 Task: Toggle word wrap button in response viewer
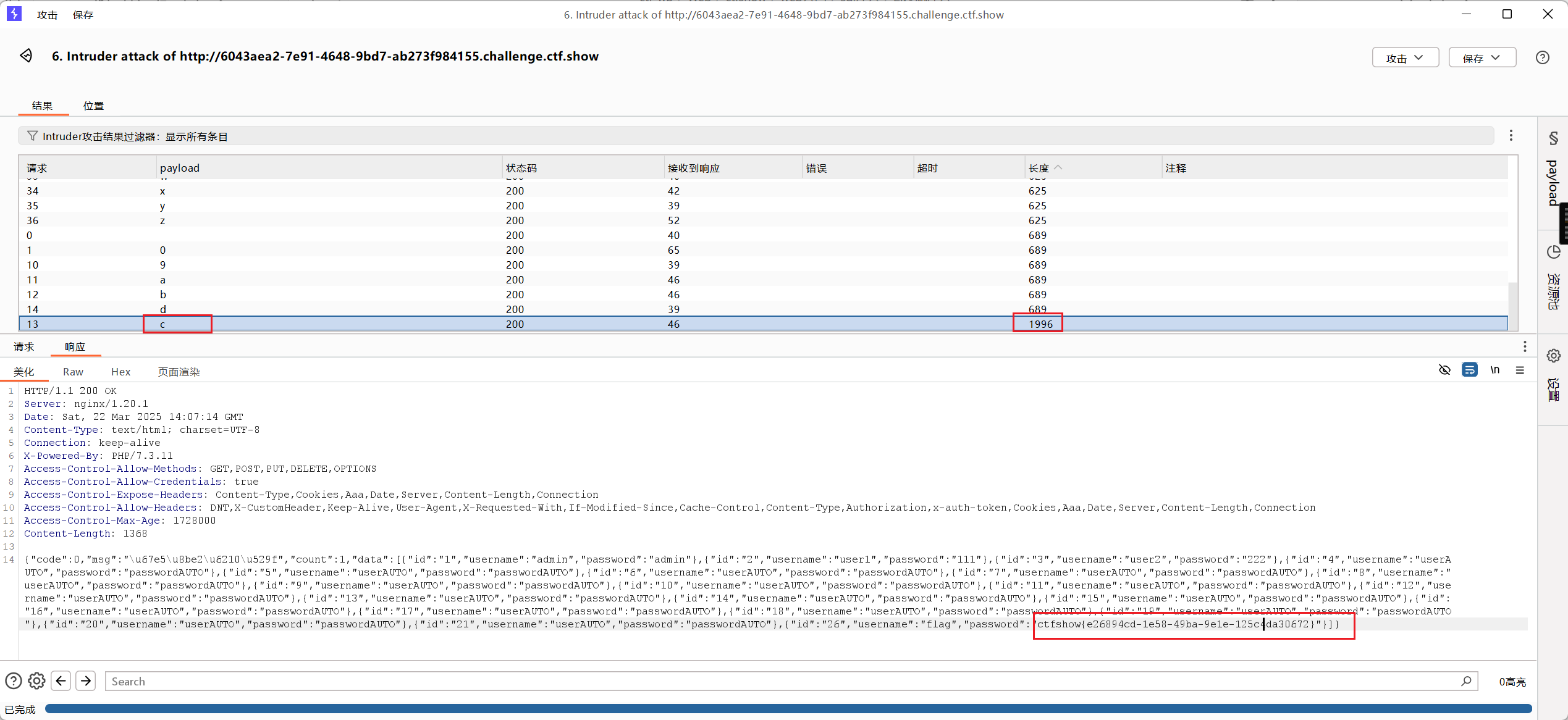1470,370
